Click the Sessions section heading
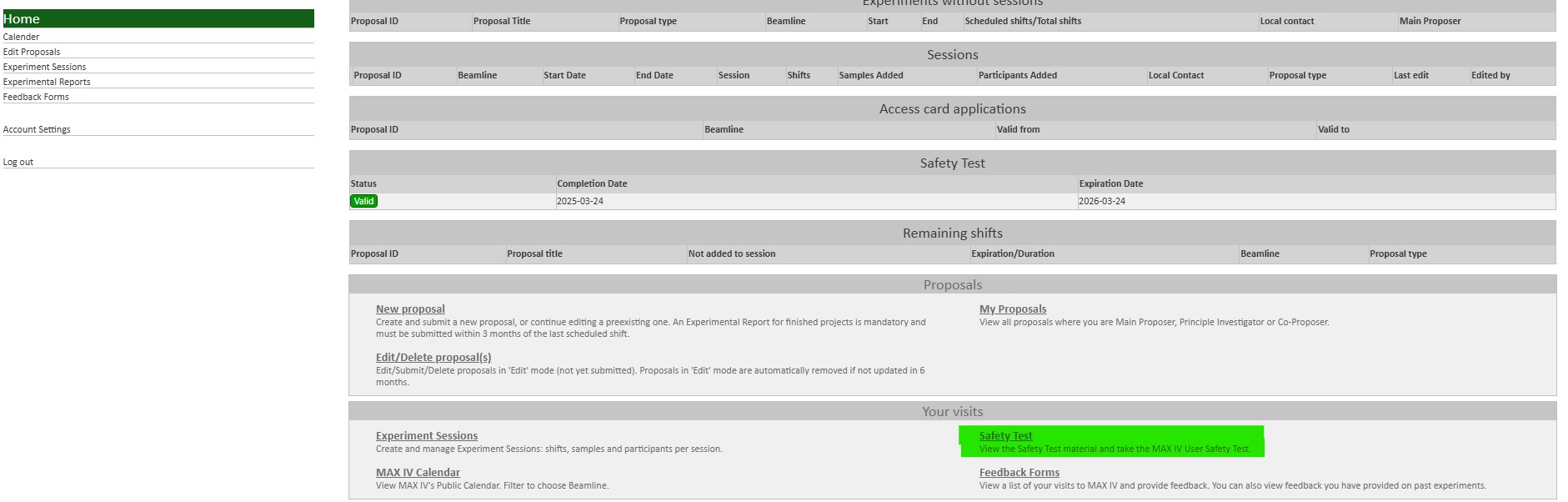This screenshot has width=1568, height=502. 953,55
